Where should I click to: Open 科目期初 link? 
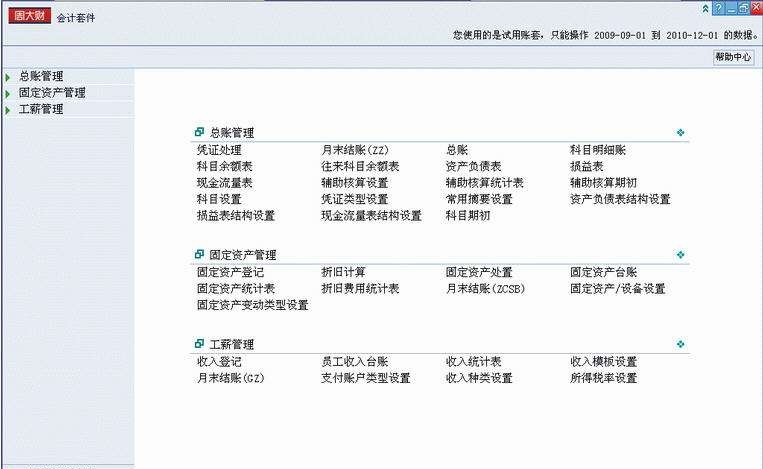(468, 216)
